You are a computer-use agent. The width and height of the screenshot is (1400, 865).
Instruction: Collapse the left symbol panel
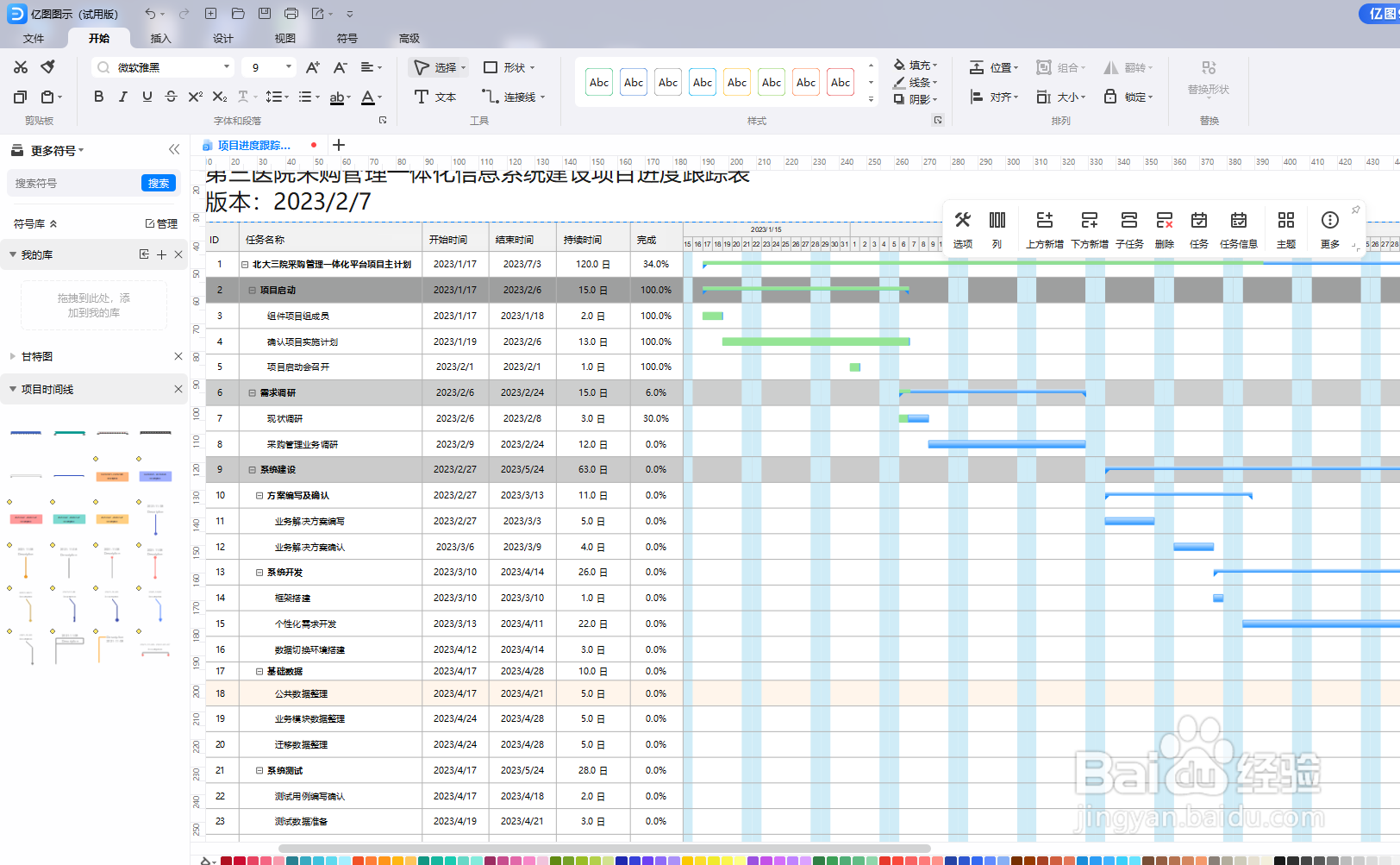[174, 149]
